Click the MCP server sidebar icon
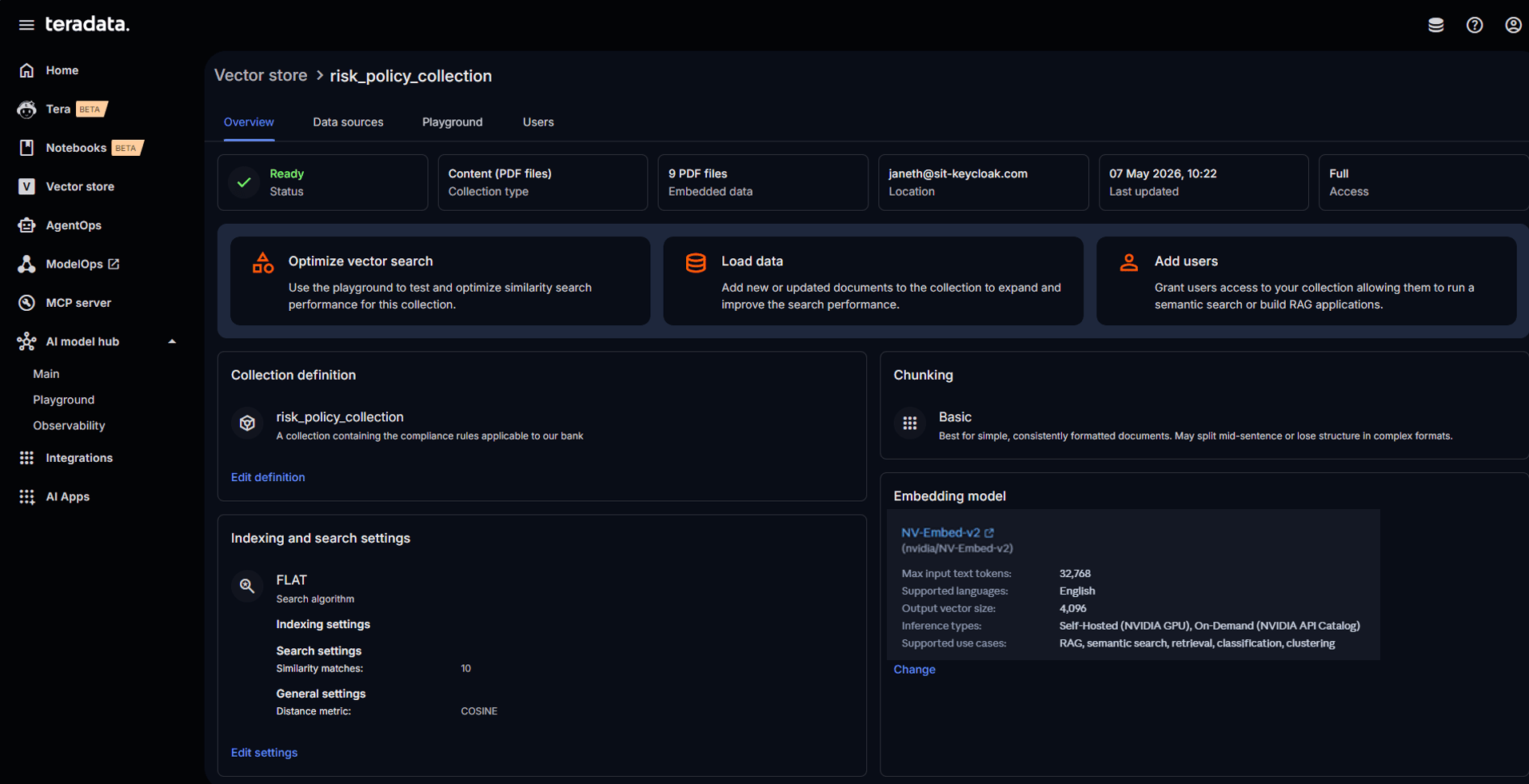 coord(26,303)
